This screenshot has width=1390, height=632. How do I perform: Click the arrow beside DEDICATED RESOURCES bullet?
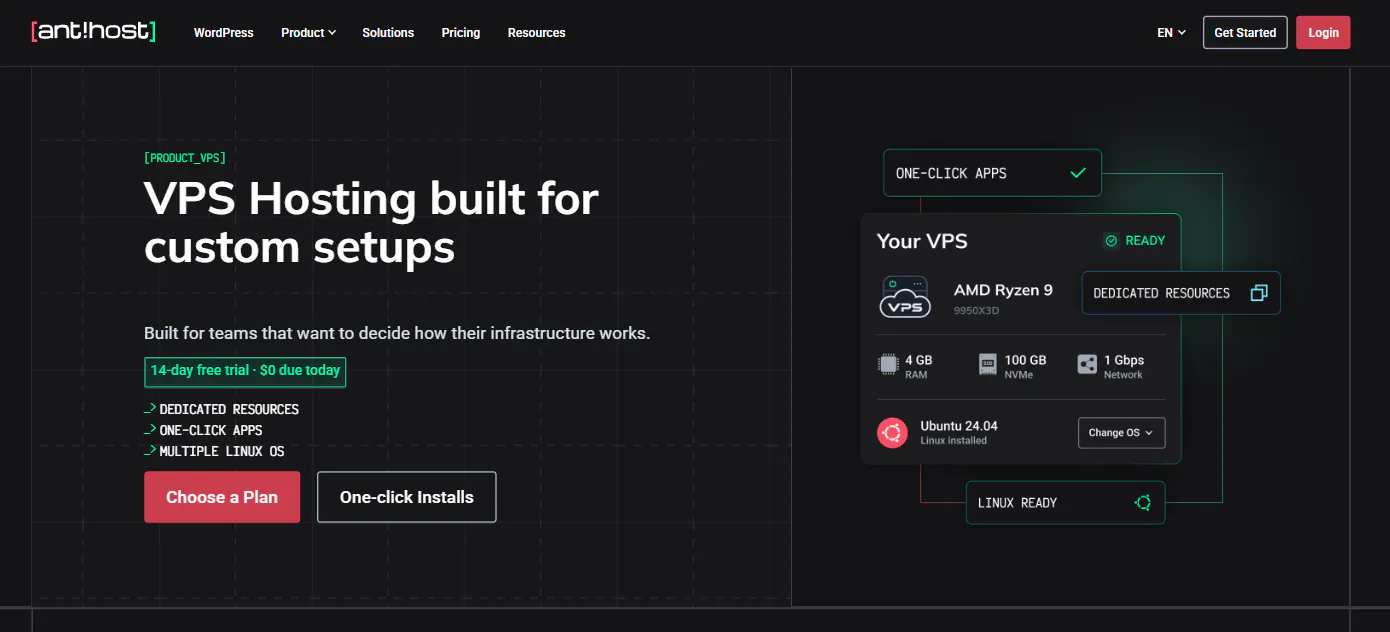point(150,409)
